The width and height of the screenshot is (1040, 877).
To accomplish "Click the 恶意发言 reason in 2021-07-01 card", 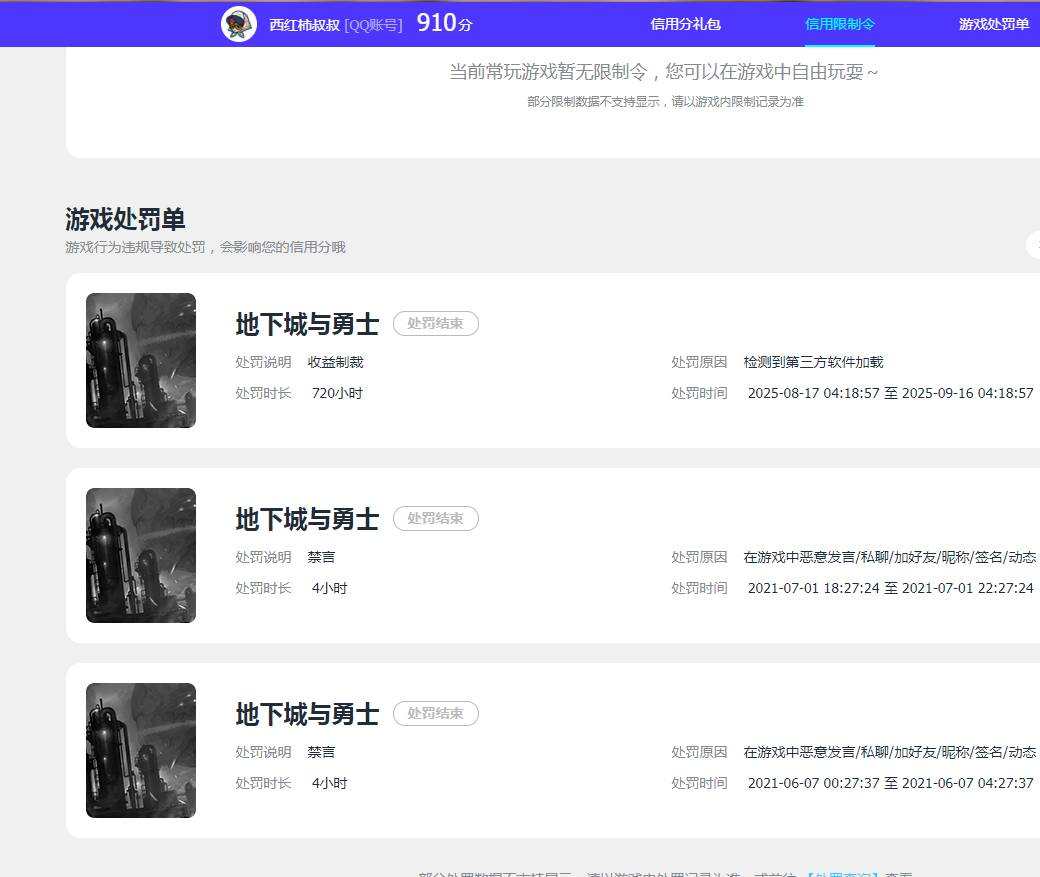I will click(x=890, y=557).
